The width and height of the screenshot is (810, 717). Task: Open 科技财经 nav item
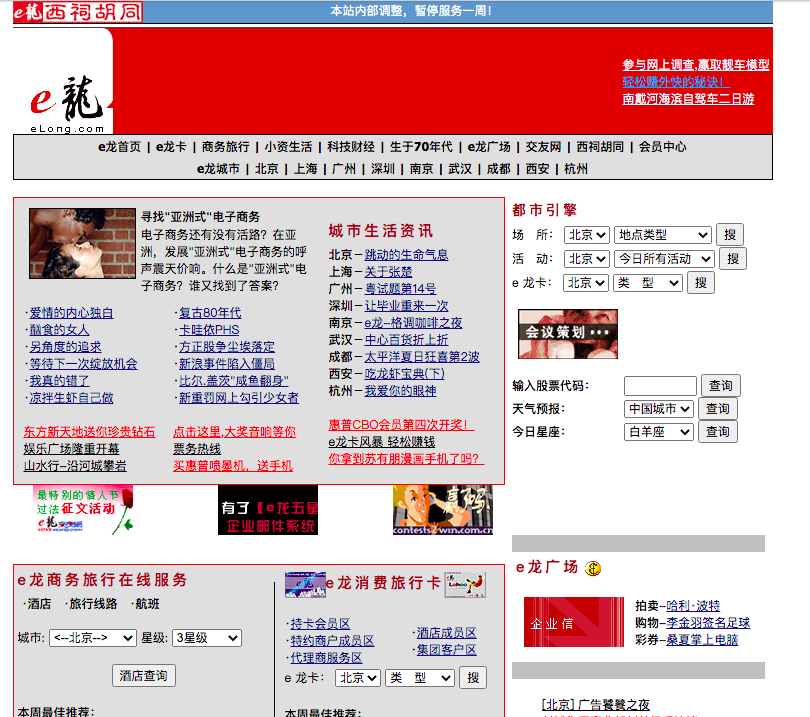coord(351,147)
